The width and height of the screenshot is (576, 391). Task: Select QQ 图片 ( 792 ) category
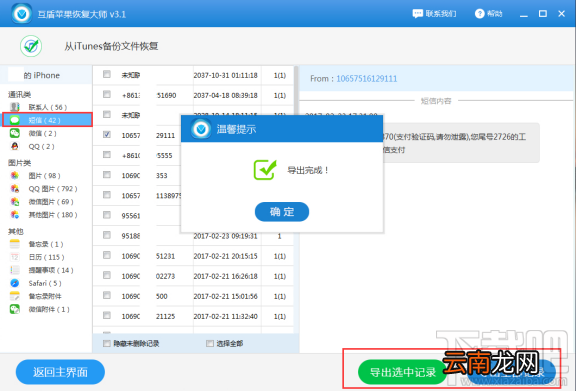(53, 189)
